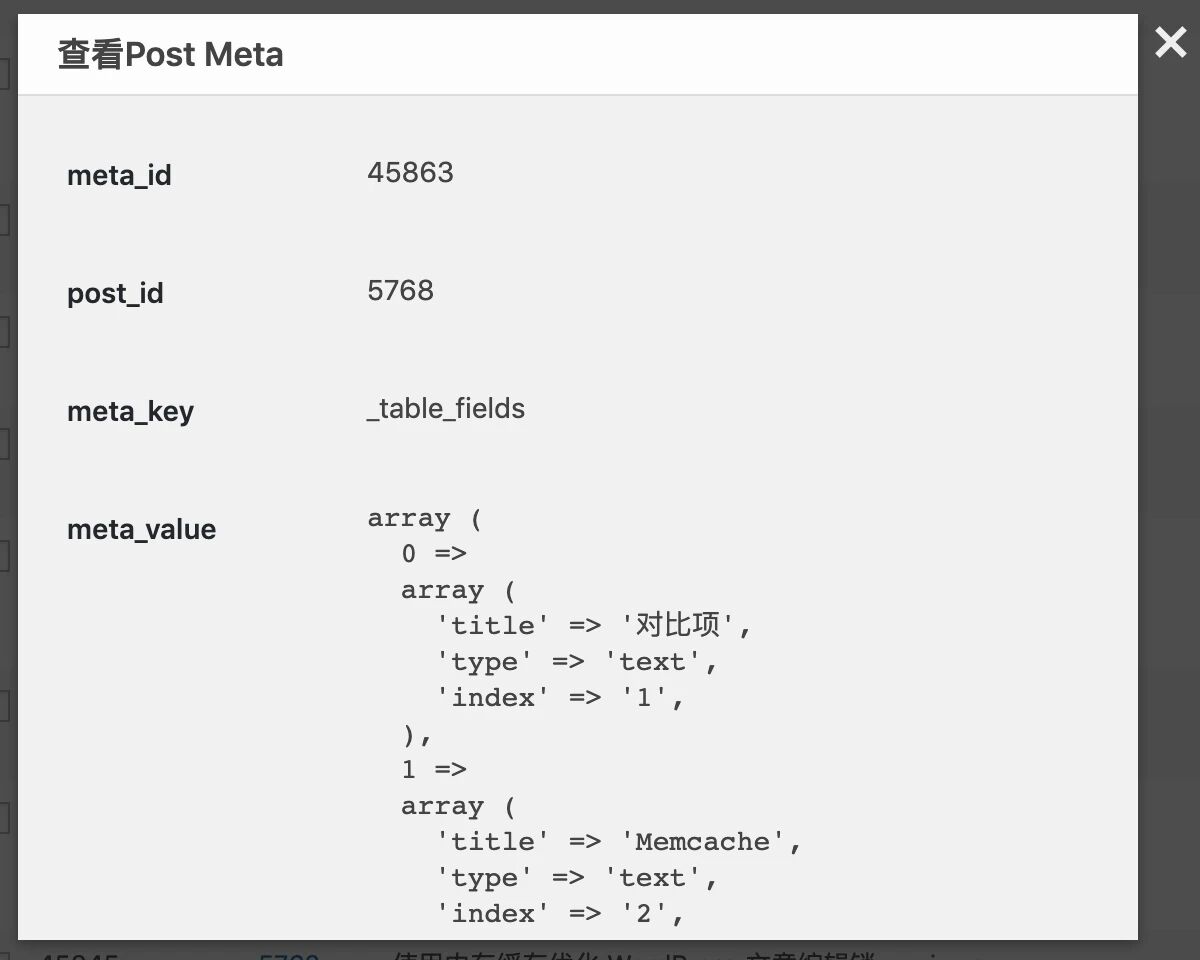Viewport: 1200px width, 960px height.
Task: Click the meta_value field label
Action: 141,529
